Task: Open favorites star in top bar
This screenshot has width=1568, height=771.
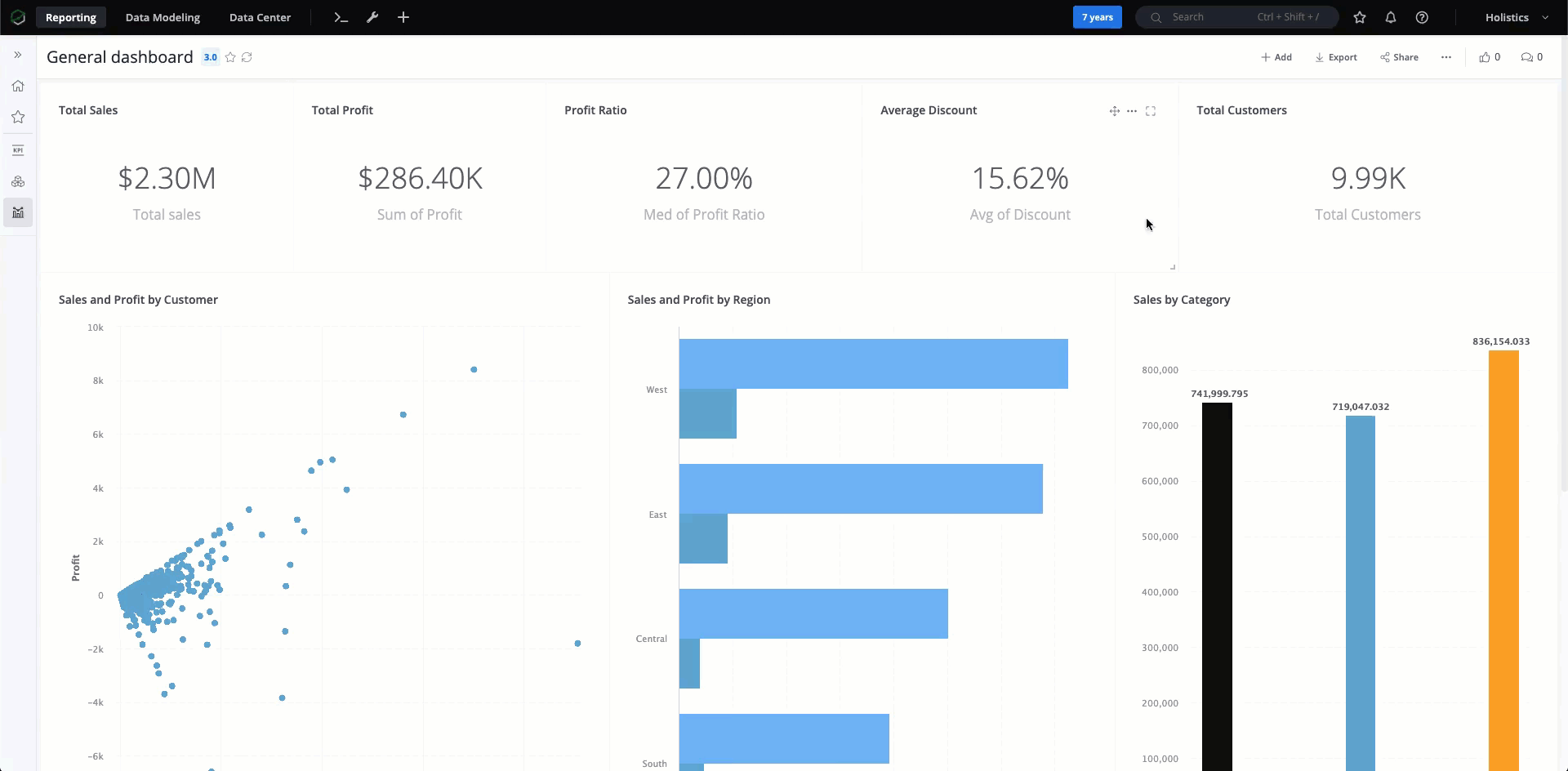Action: pyautogui.click(x=1360, y=17)
